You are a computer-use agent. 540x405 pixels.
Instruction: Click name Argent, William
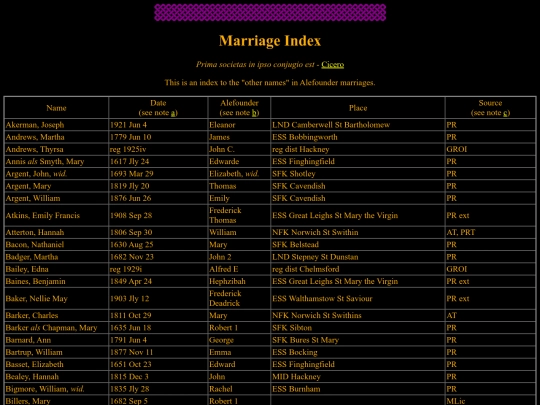[x=33, y=198]
